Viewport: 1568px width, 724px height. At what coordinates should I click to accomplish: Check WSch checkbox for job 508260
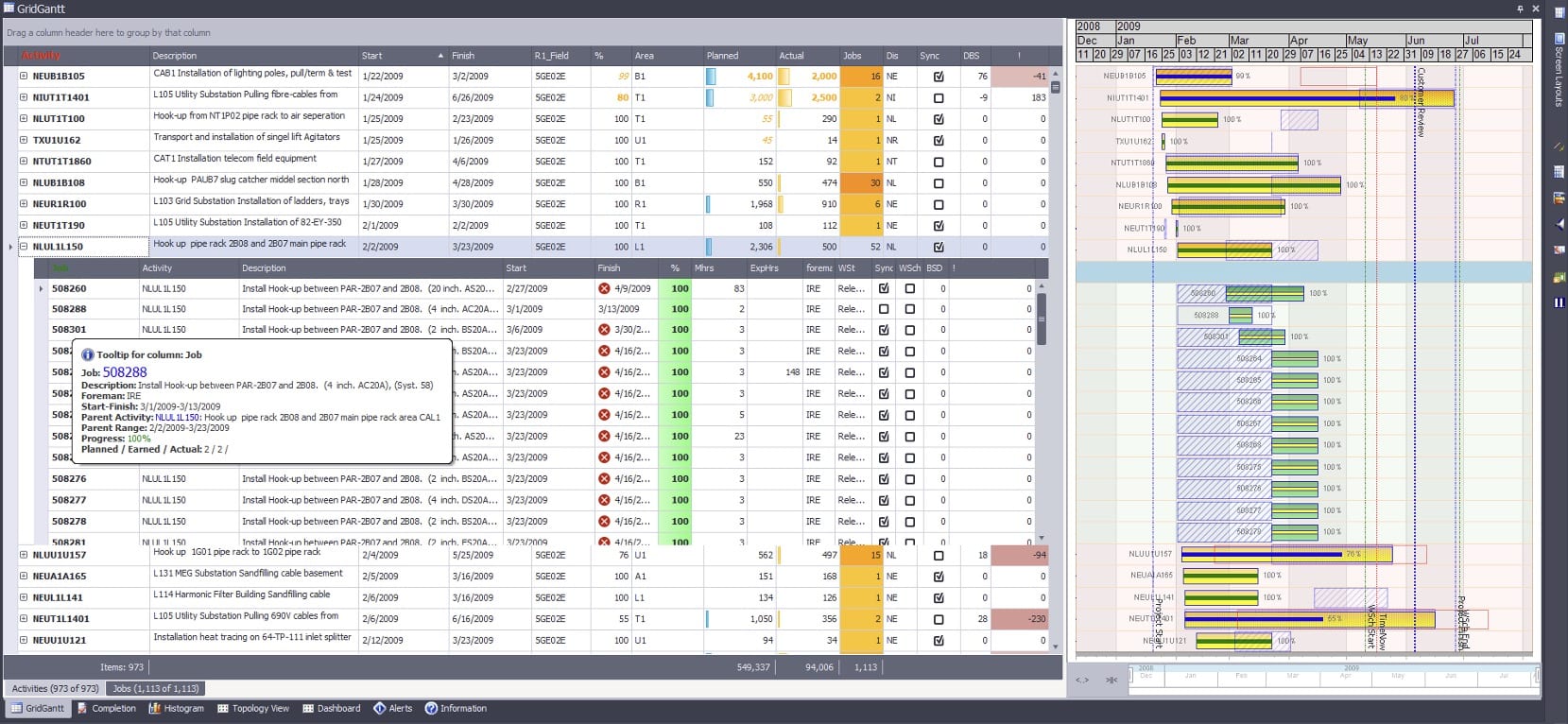click(x=909, y=288)
